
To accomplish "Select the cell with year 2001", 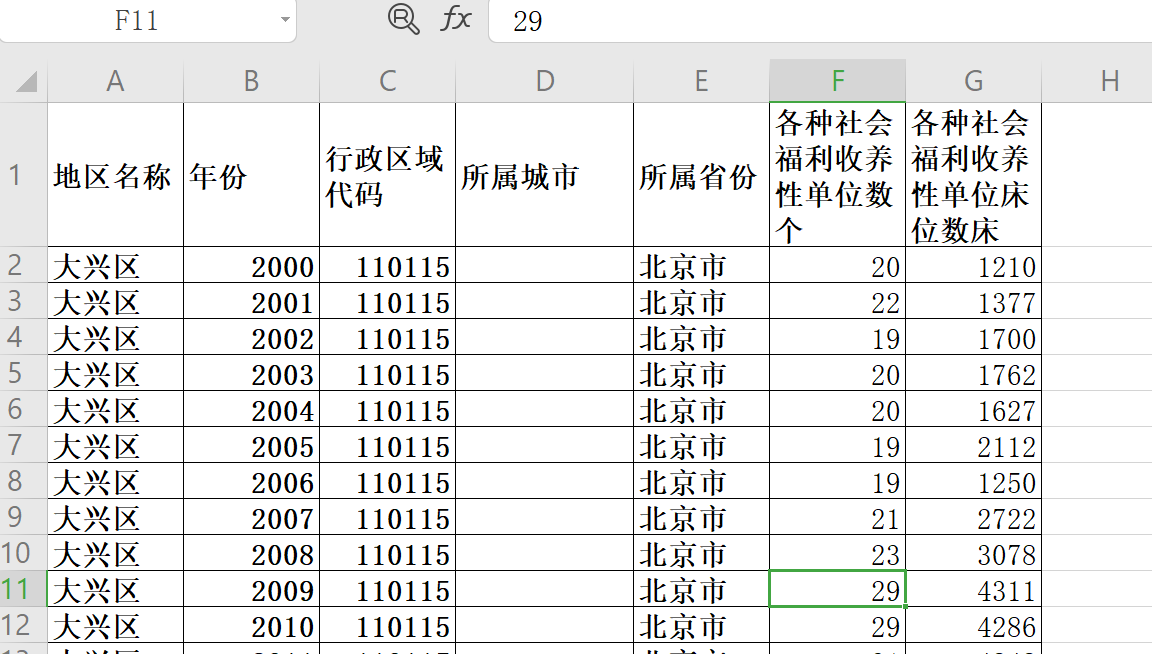I will pyautogui.click(x=251, y=301).
